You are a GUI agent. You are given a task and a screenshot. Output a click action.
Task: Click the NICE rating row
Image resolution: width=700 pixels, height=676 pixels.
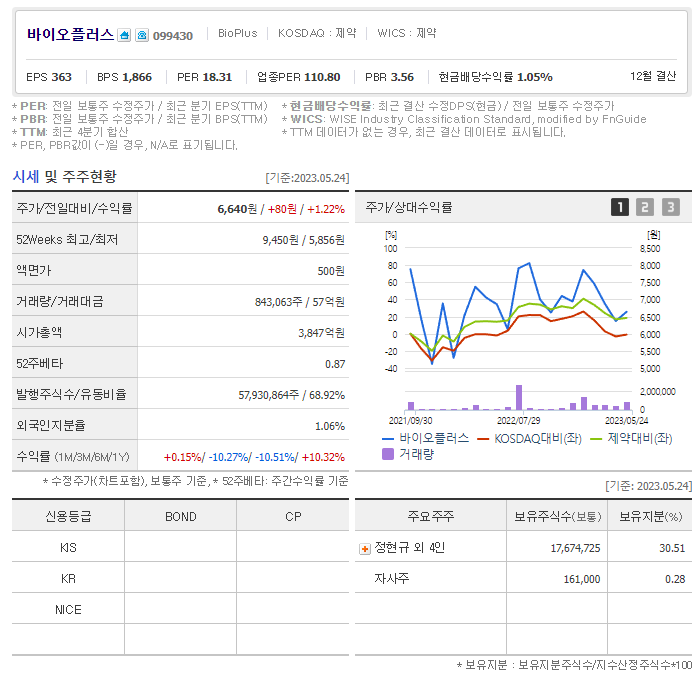point(180,609)
